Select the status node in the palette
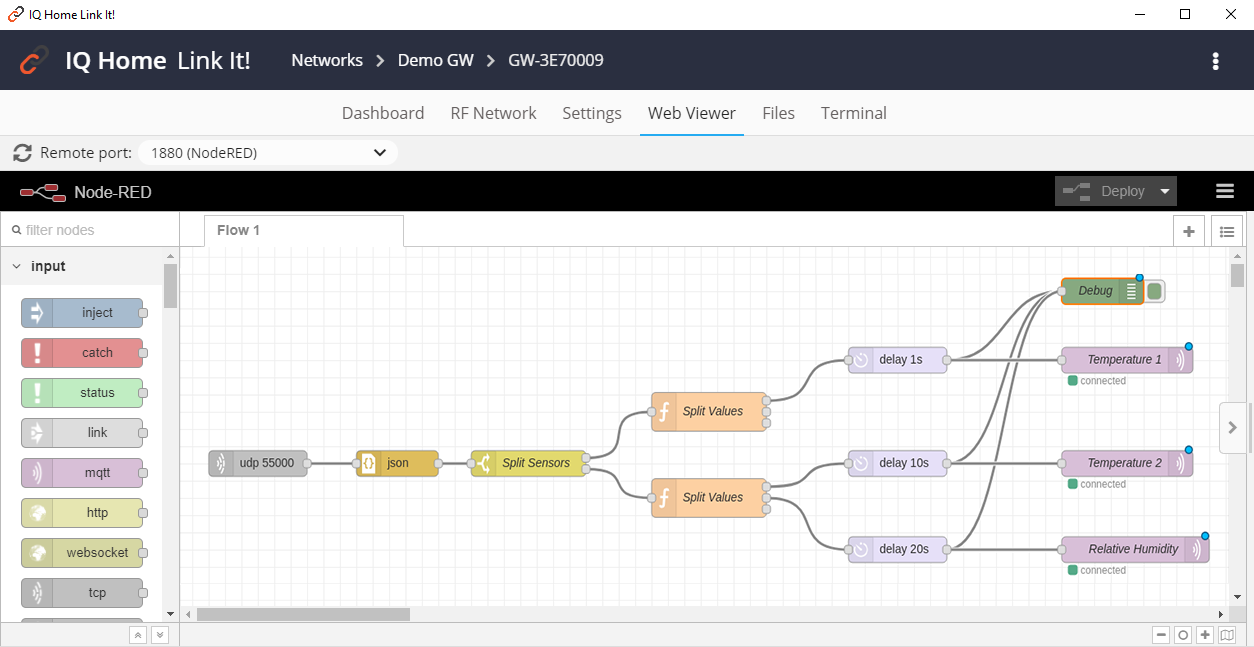 tap(82, 393)
